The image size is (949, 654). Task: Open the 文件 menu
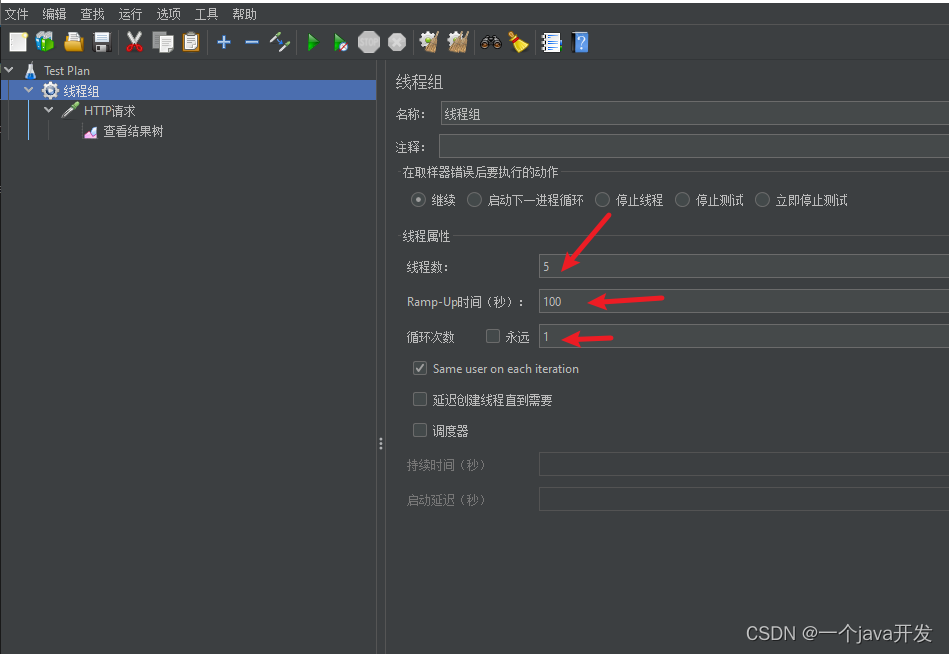(16, 14)
